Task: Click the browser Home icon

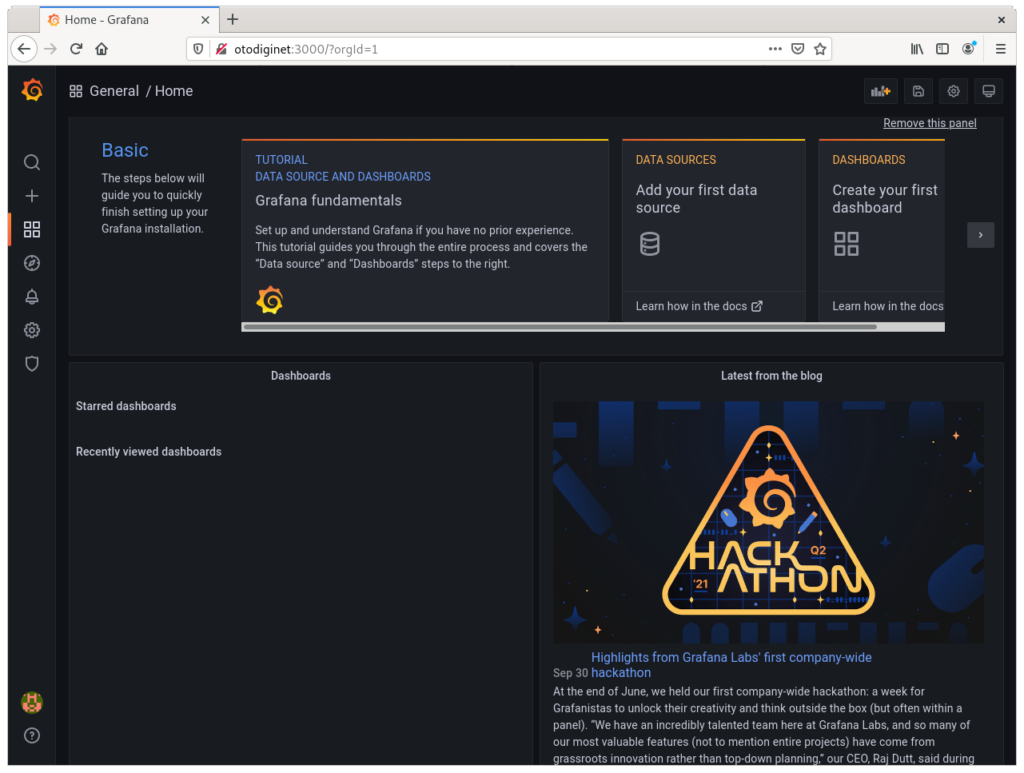Action: click(x=101, y=49)
